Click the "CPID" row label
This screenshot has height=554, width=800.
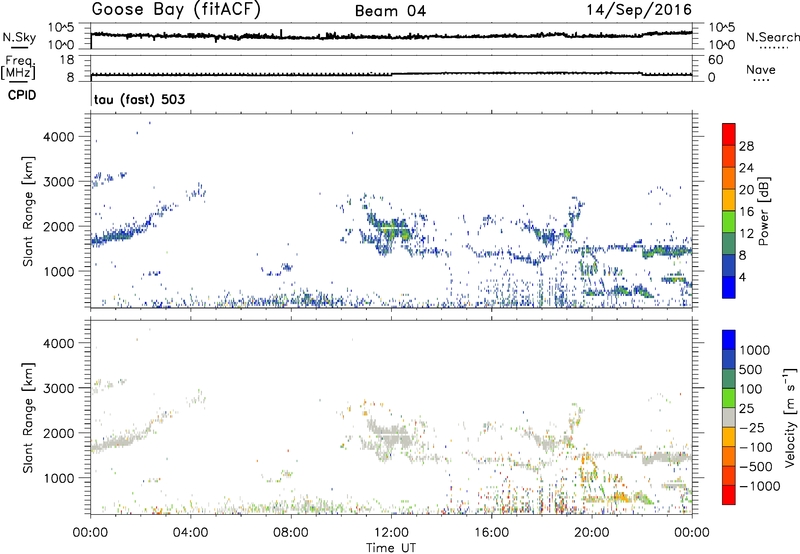point(22,95)
